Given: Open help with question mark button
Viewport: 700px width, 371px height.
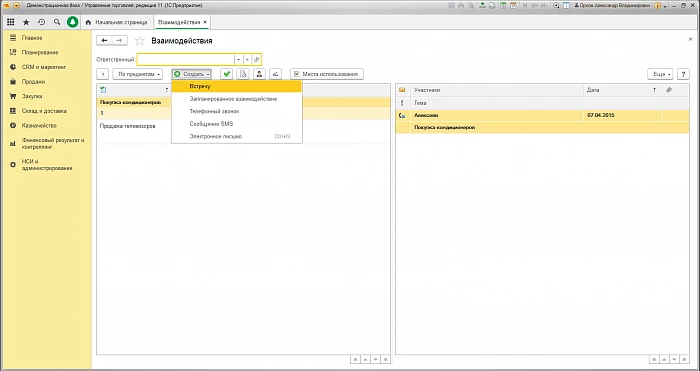Looking at the screenshot, I should click(x=683, y=74).
